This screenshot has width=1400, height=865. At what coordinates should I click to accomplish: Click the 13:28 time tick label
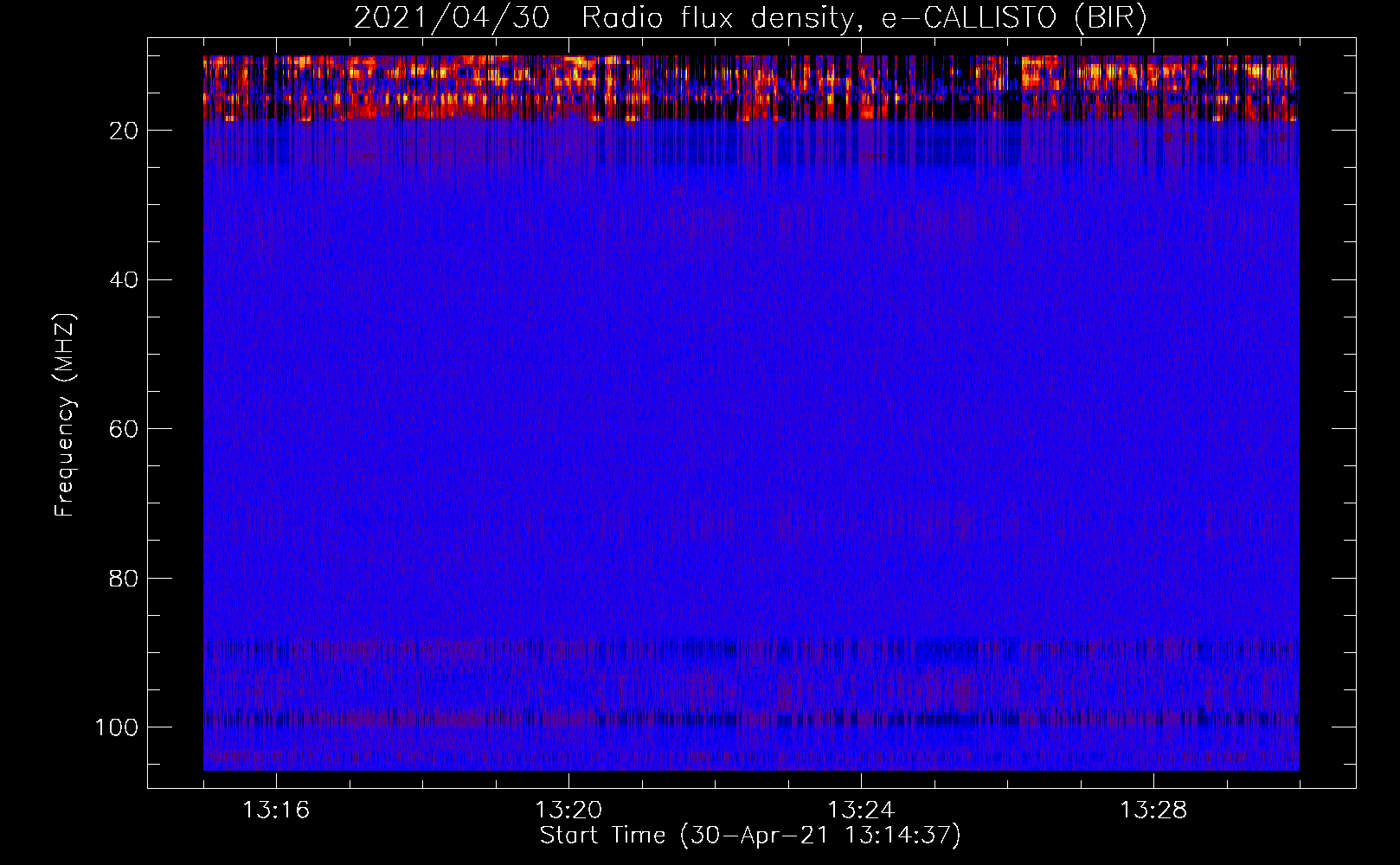(x=1153, y=811)
